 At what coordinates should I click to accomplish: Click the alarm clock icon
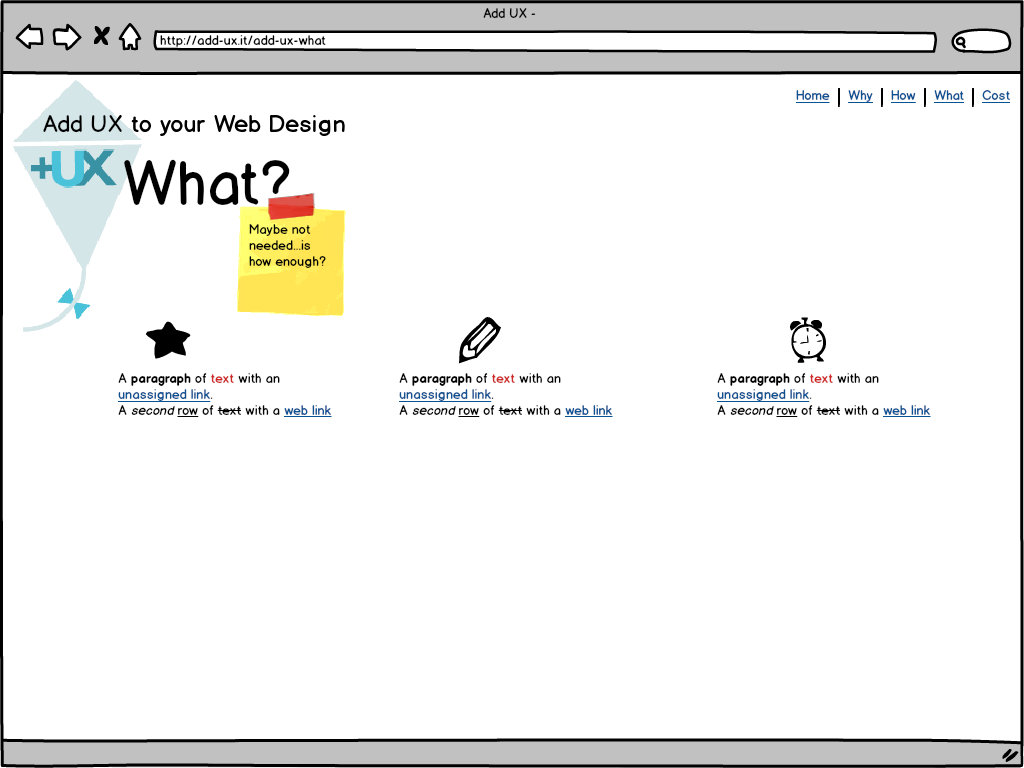tap(808, 340)
